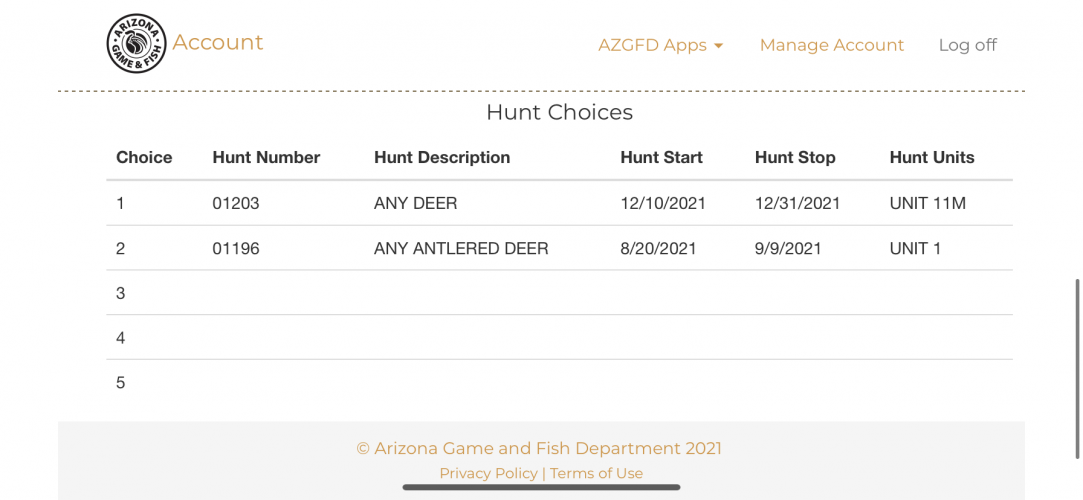Select the UNIT 11M cell

point(927,204)
